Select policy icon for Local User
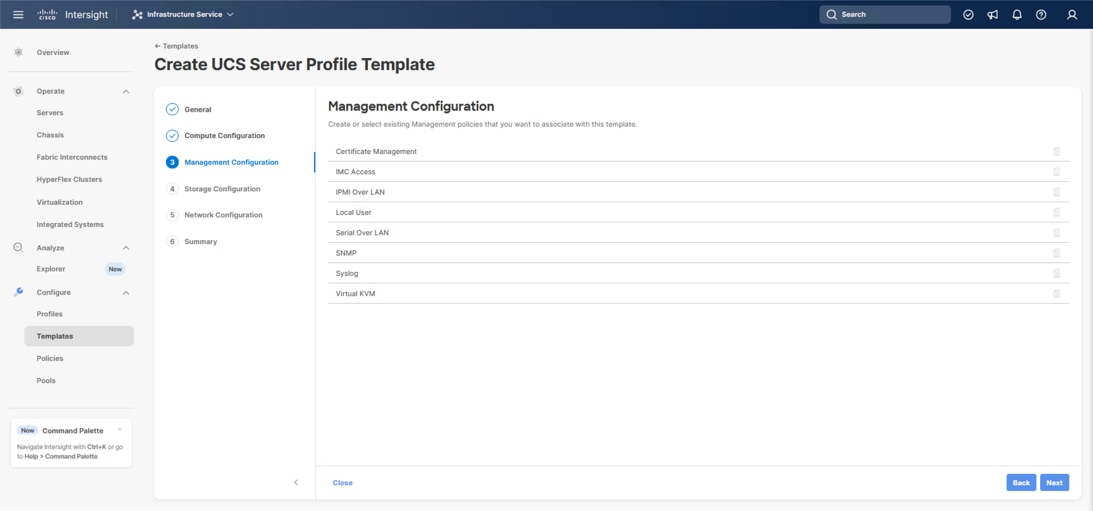Screen dimensions: 1093x511 [x=1057, y=212]
